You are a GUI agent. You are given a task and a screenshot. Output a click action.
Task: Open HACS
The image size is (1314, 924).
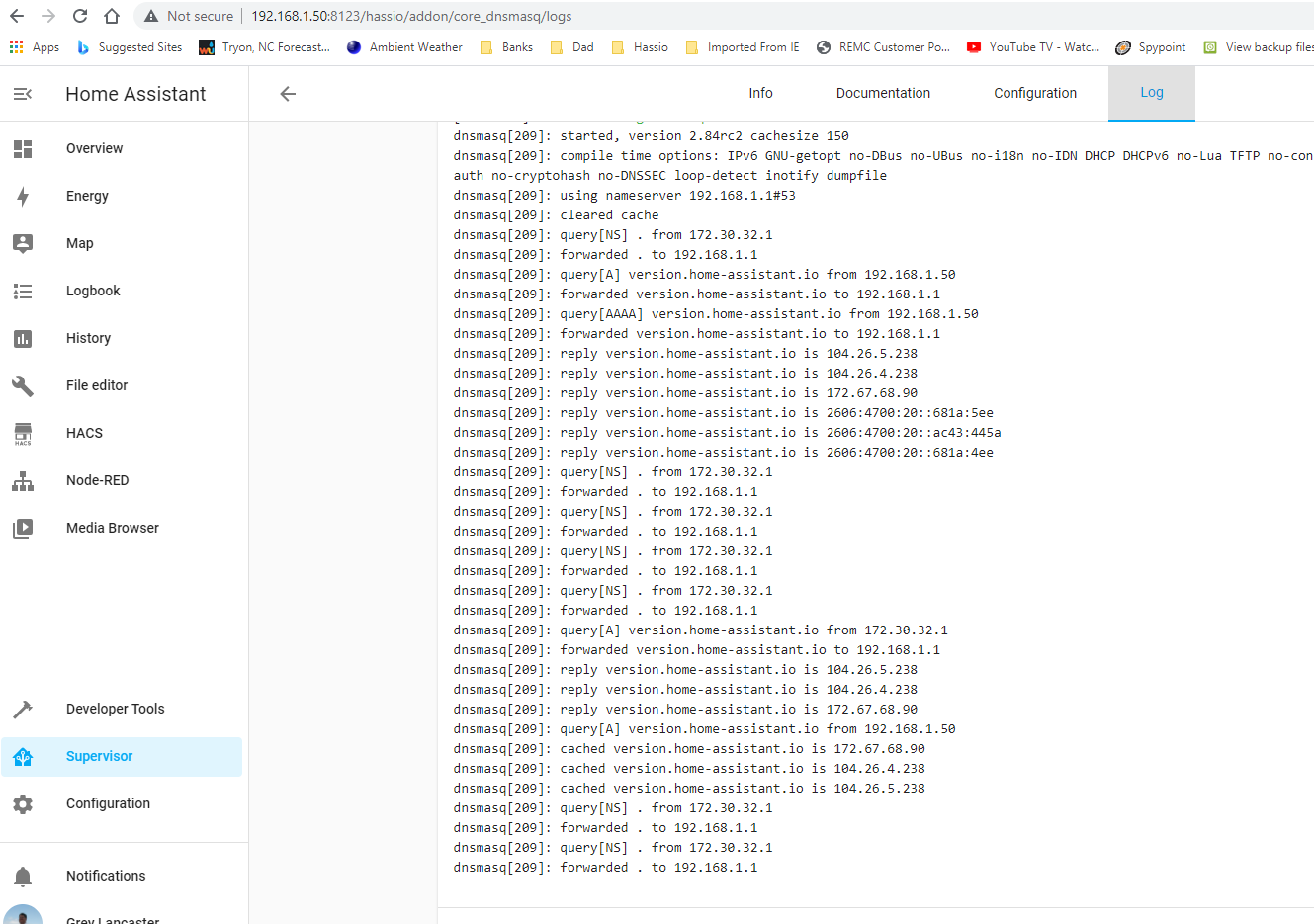pos(85,433)
